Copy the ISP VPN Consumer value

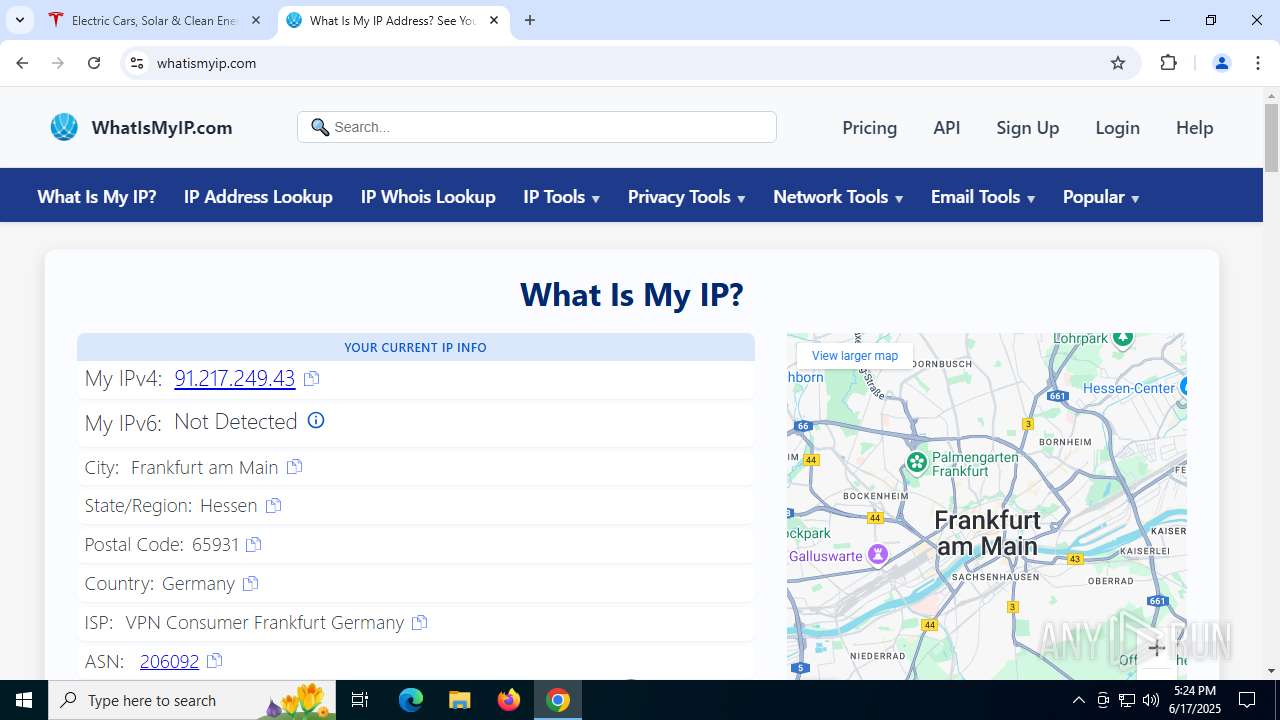coord(419,622)
